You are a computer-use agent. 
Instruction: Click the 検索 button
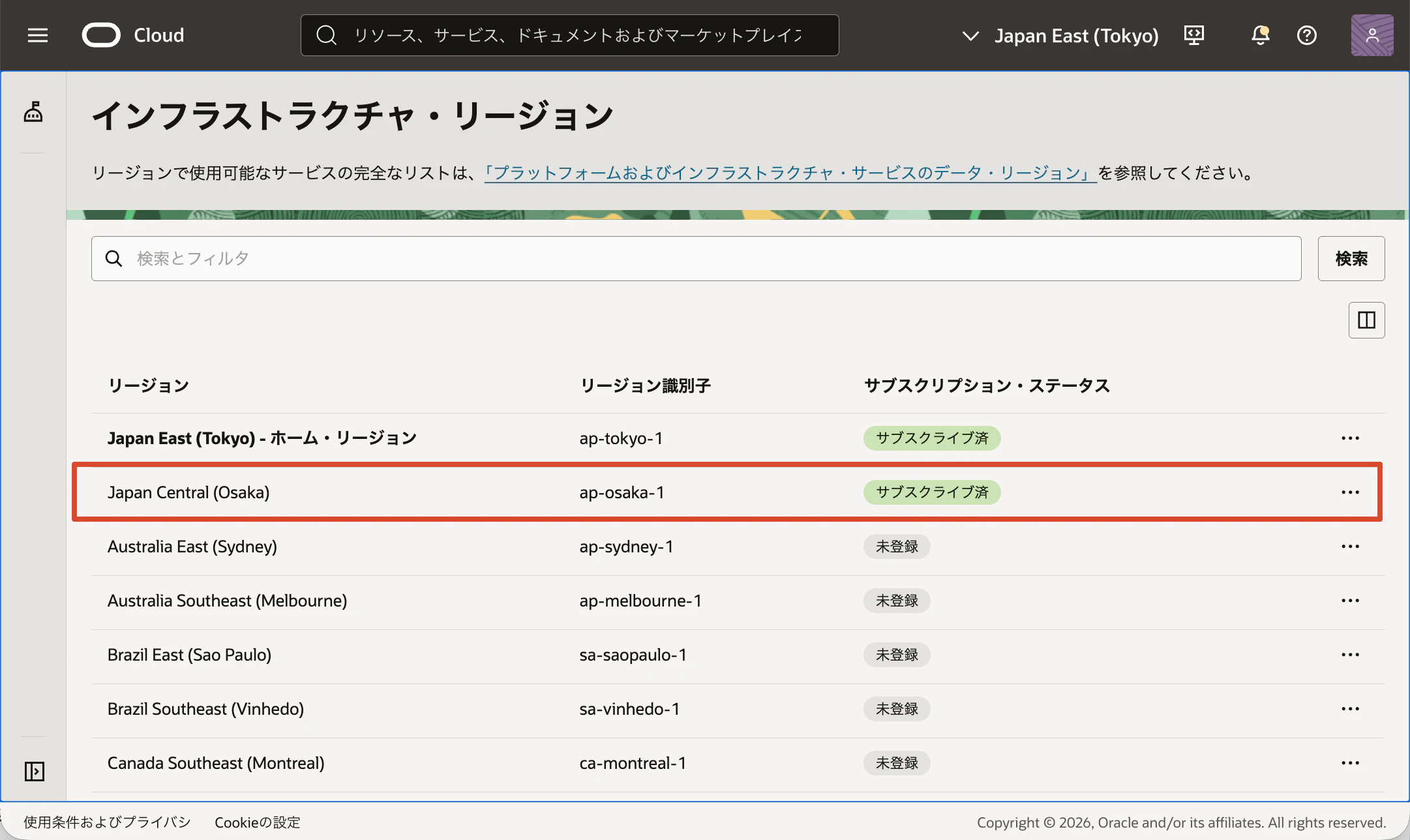1351,258
